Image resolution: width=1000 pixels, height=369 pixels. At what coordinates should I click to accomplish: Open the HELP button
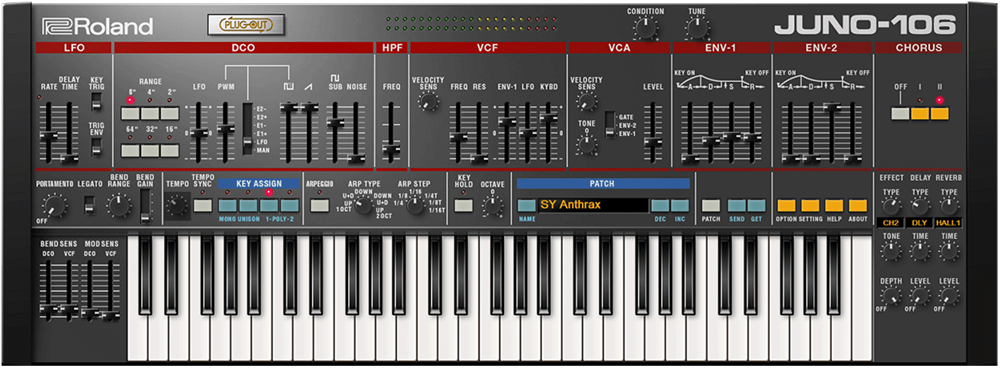pyautogui.click(x=834, y=205)
